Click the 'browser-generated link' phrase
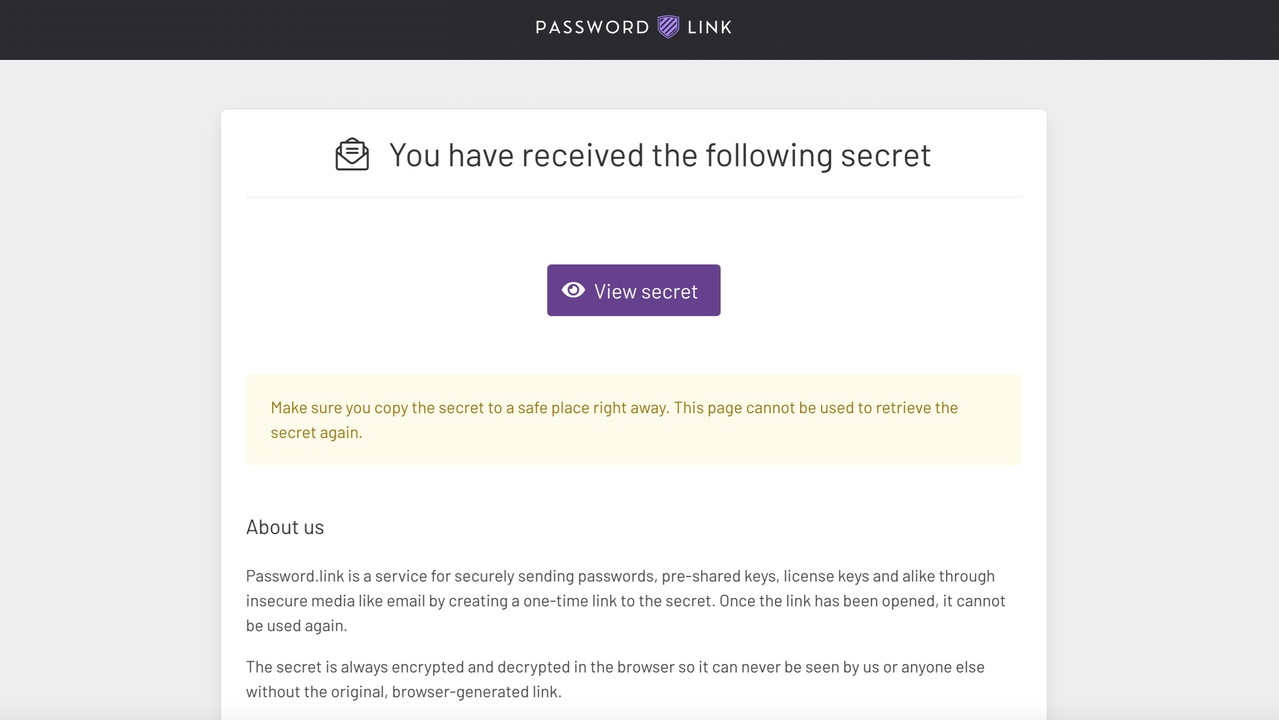Screen dimensions: 1279x720 (476, 692)
